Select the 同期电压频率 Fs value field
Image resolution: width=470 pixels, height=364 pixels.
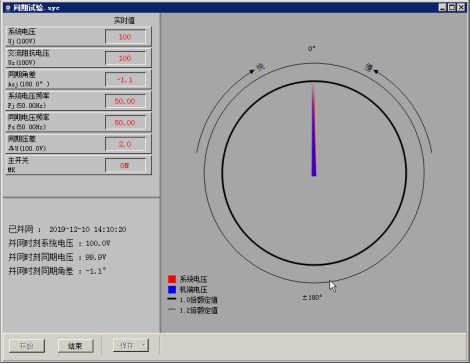pos(125,123)
